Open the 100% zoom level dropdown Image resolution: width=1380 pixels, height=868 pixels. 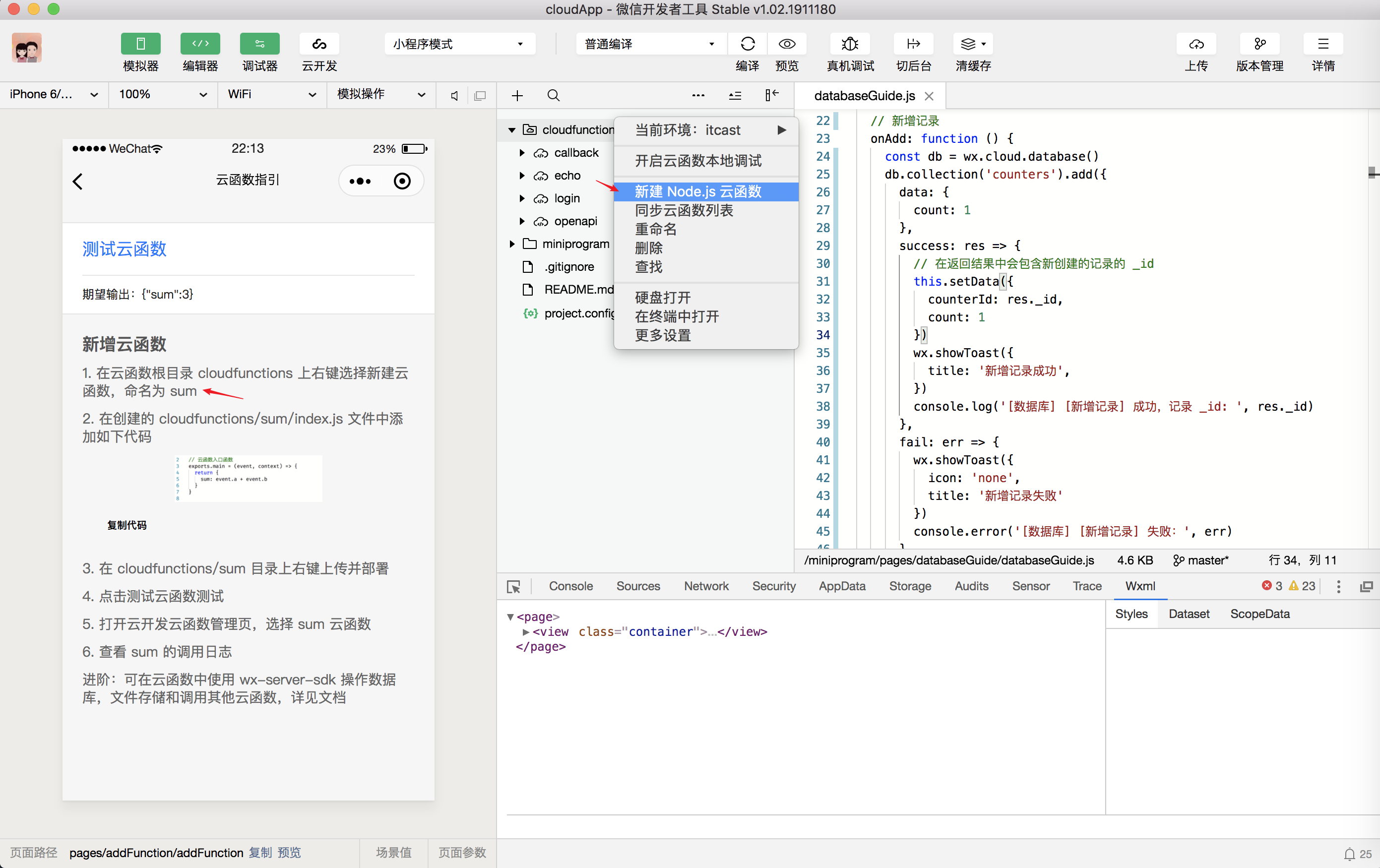(163, 95)
